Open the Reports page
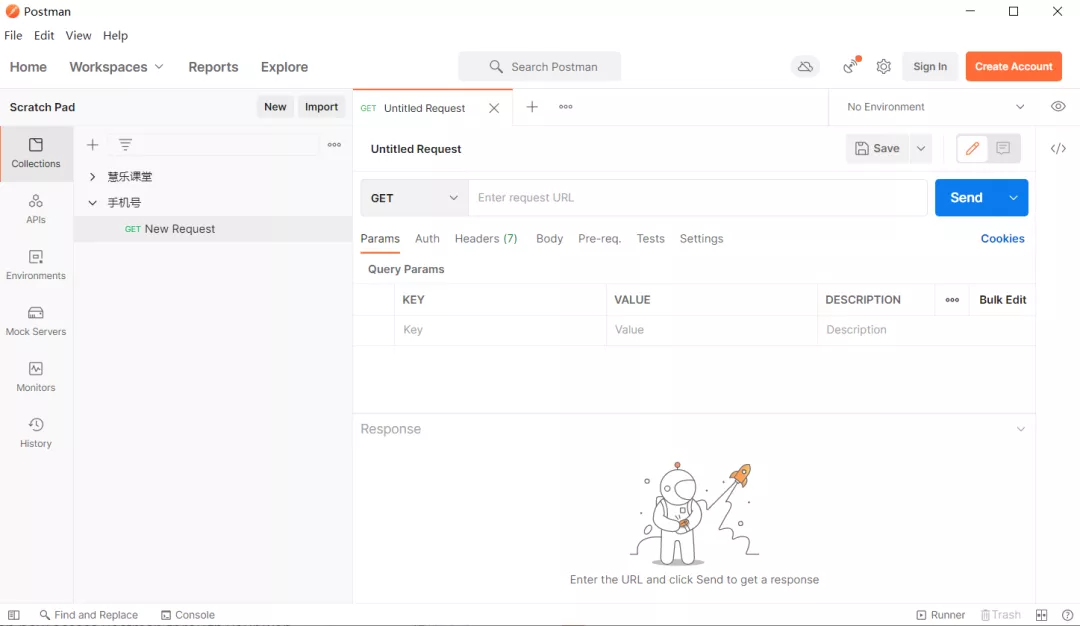The width and height of the screenshot is (1080, 626). point(213,67)
